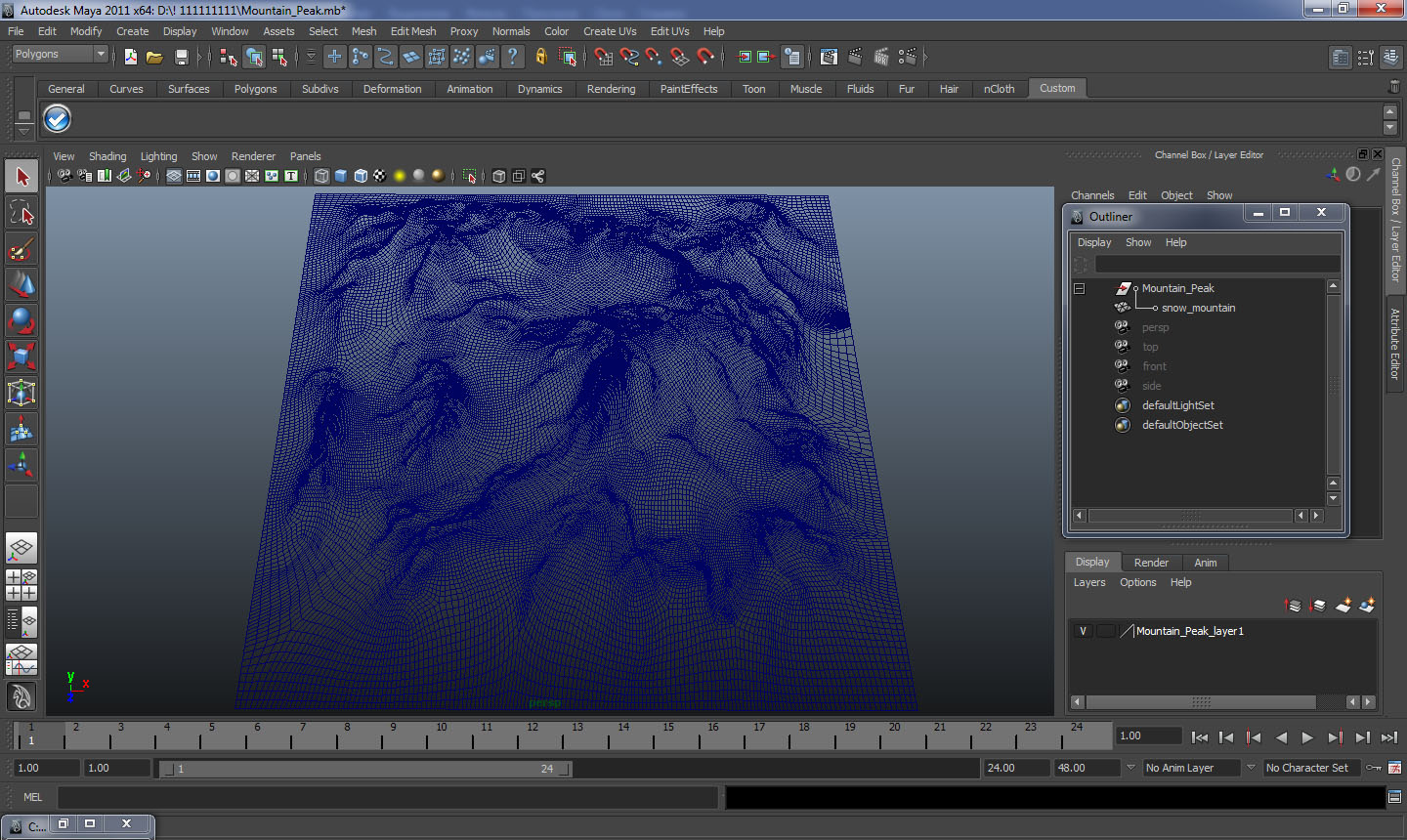The width and height of the screenshot is (1407, 840).
Task: Toggle lock selection icon in status line
Action: click(540, 57)
